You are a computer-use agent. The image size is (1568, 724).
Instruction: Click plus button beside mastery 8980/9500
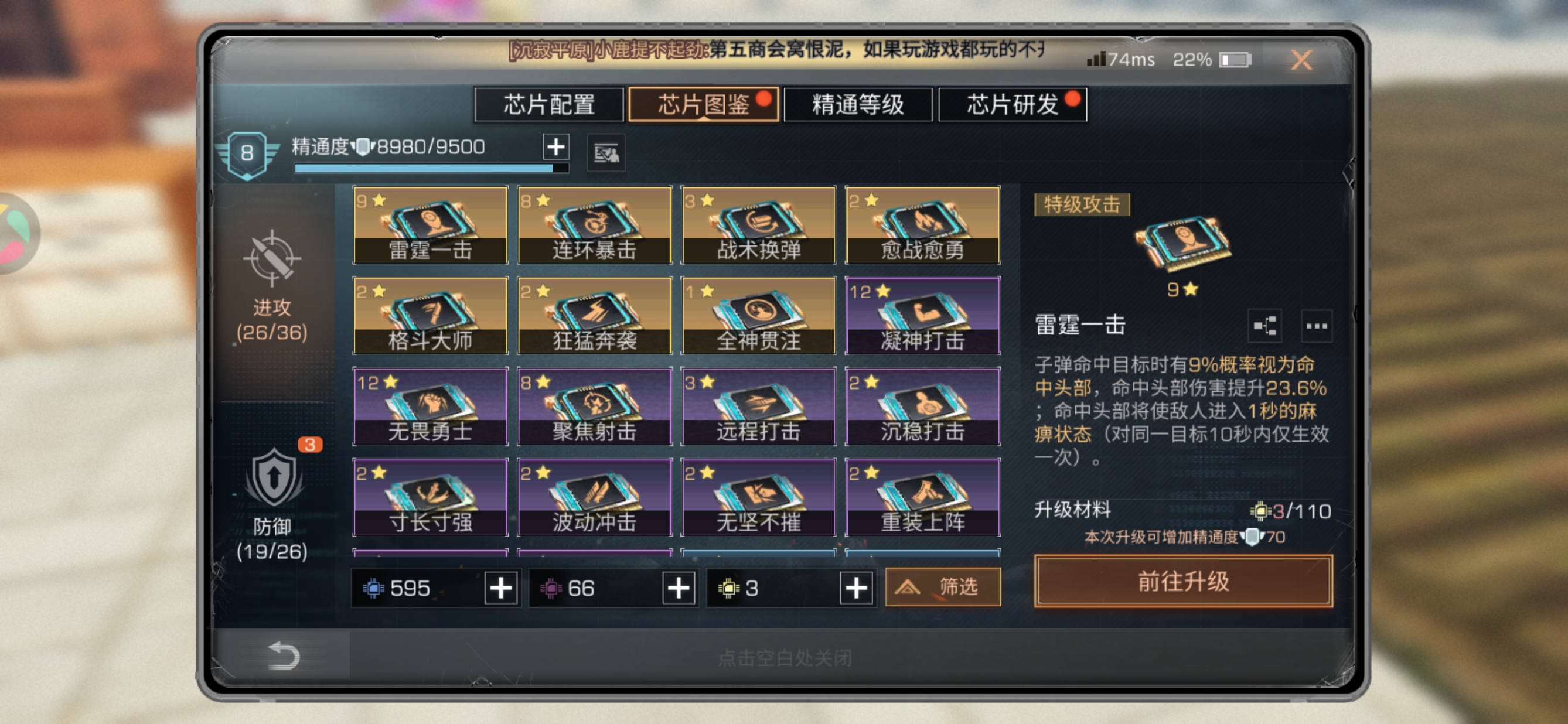coord(555,146)
